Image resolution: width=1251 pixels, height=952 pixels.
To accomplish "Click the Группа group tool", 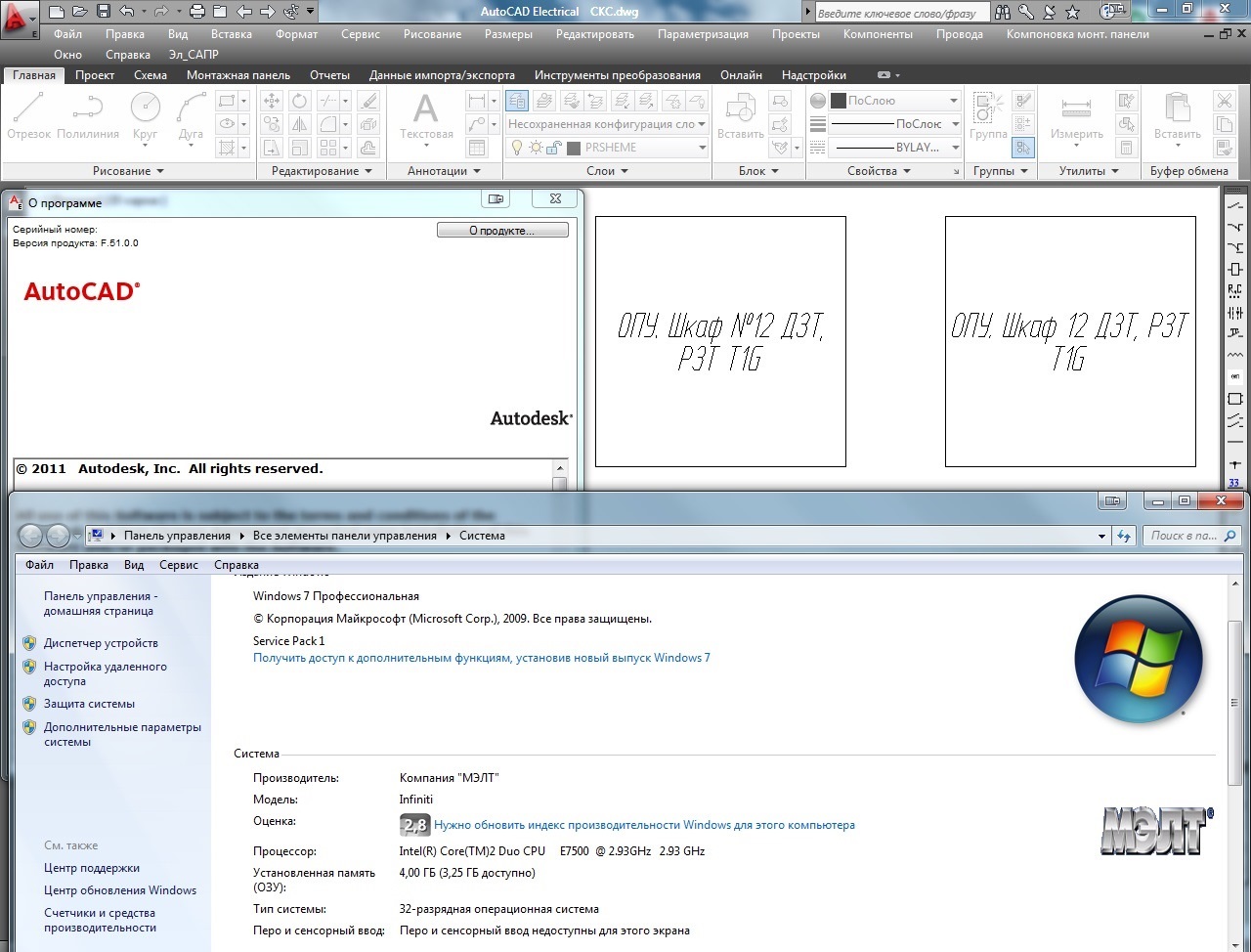I will click(988, 116).
